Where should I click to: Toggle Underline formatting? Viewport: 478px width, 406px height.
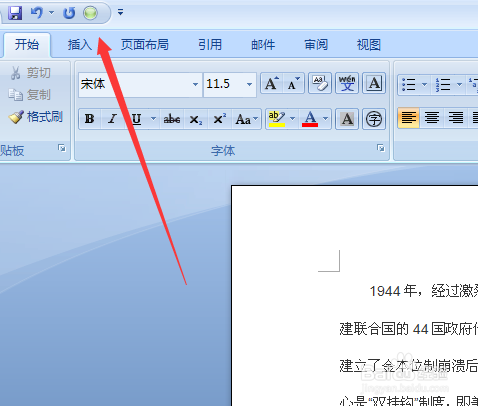coord(136,119)
